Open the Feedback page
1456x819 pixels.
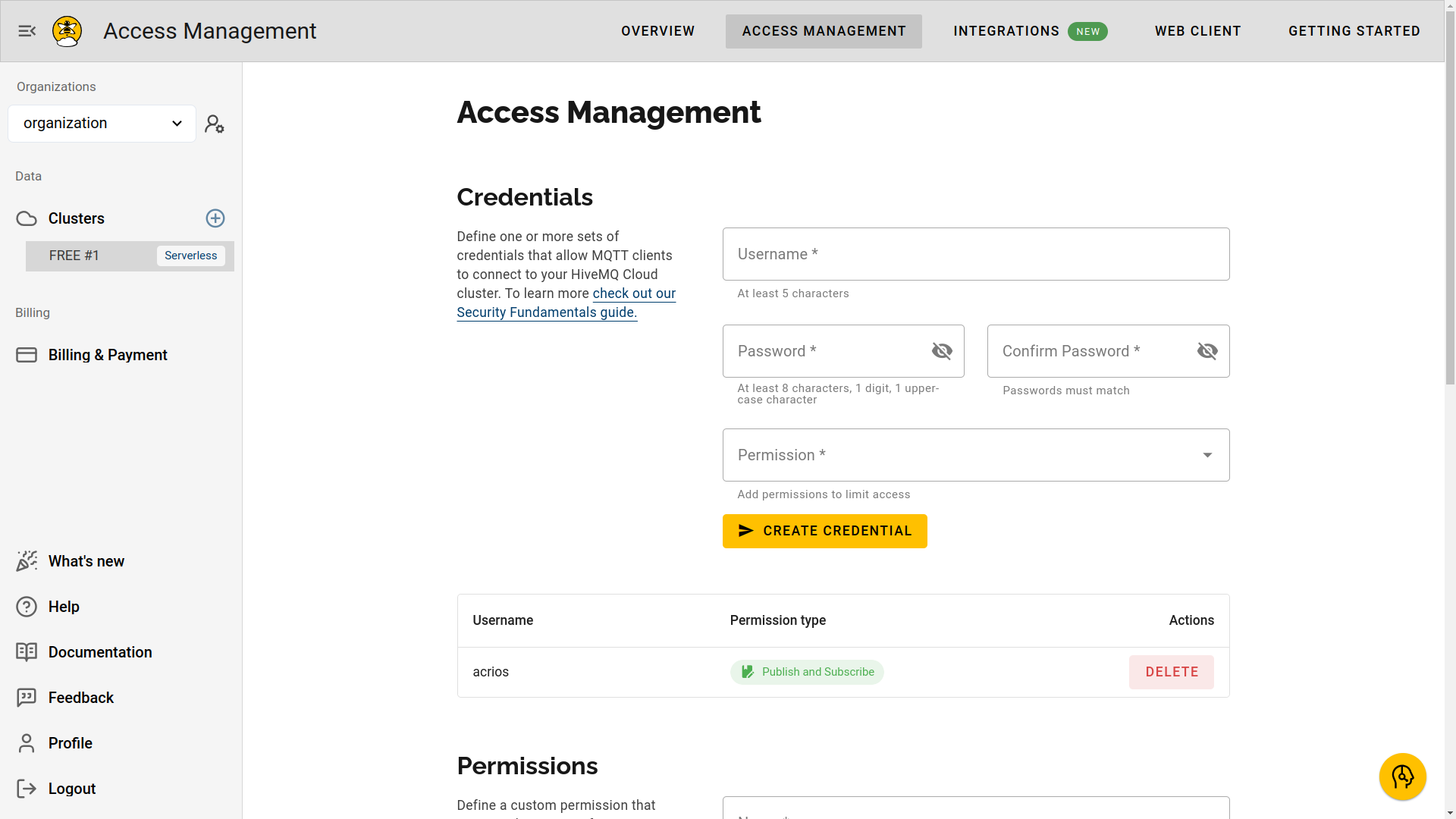click(x=80, y=698)
